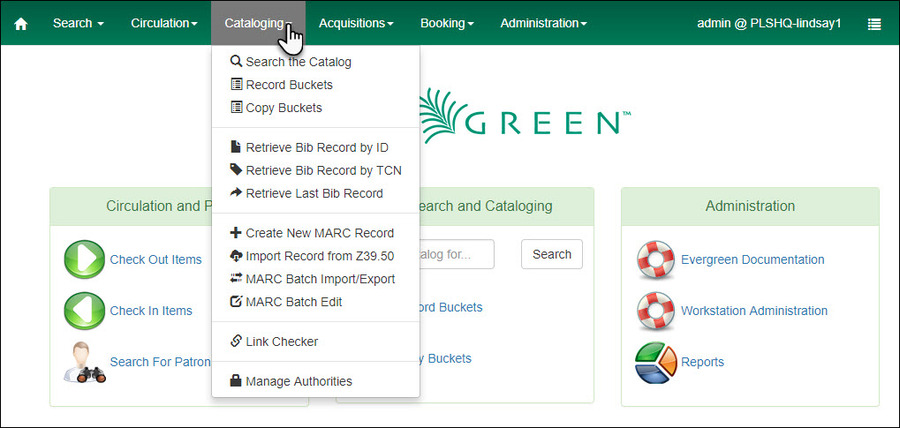Viewport: 900px width, 428px height.
Task: Click the transfer icon beside MARC Batch Import/Export
Action: 236,278
